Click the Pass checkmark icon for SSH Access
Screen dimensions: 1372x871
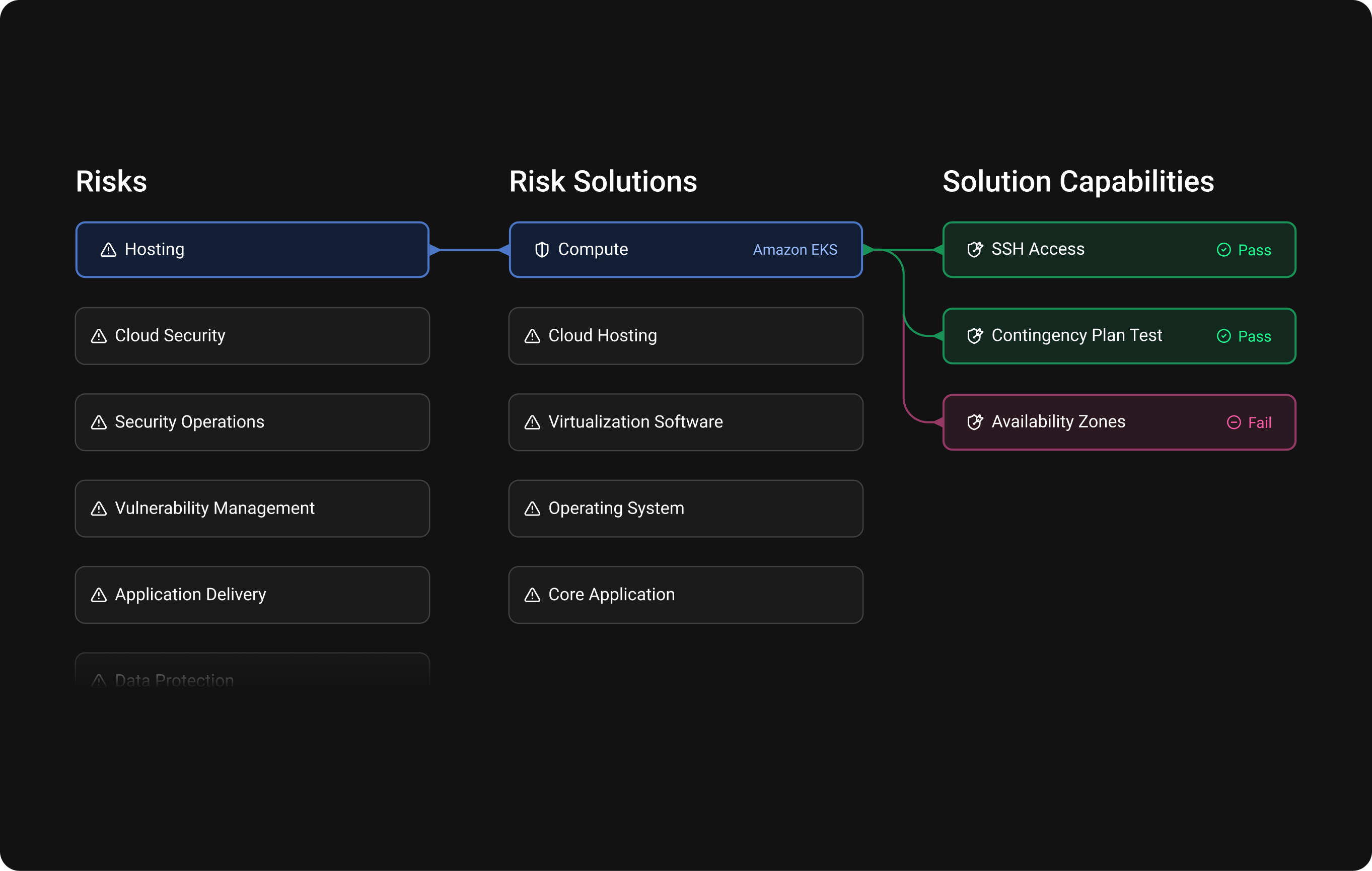[x=1224, y=250]
